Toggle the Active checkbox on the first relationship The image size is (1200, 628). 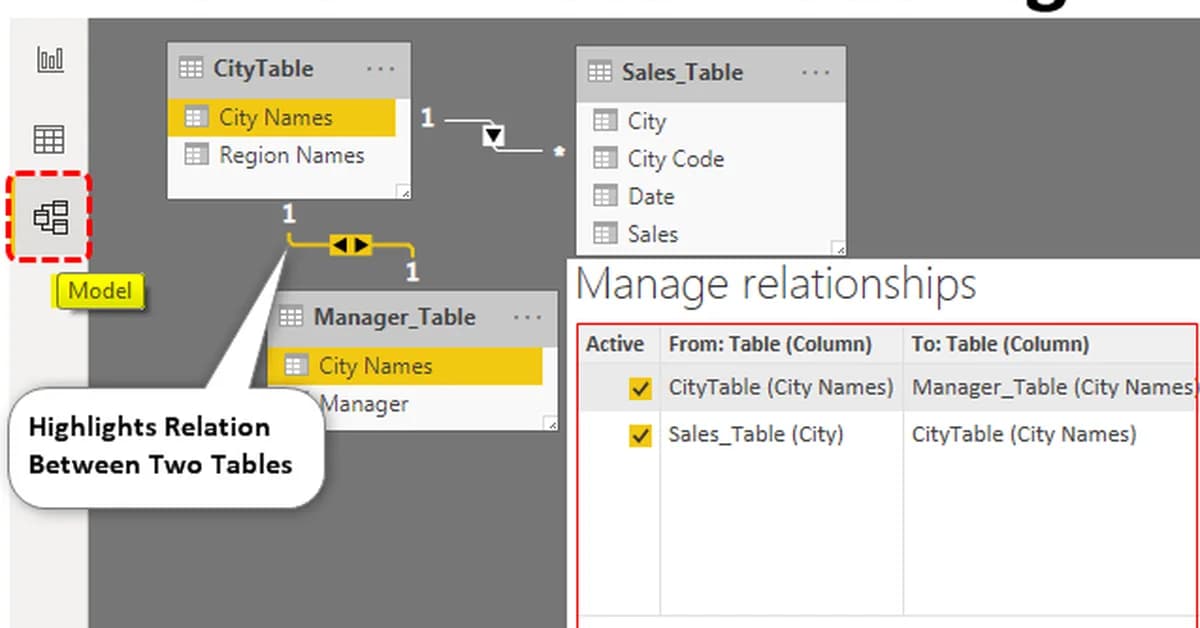click(641, 387)
